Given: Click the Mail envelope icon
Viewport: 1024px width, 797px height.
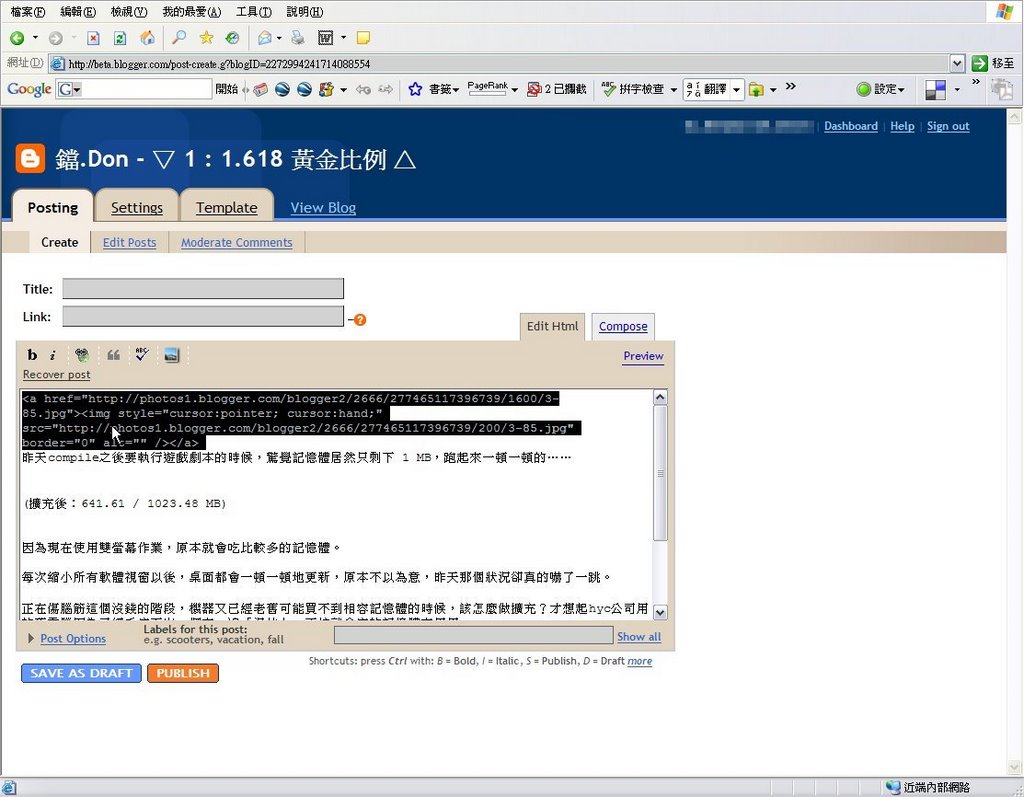Looking at the screenshot, I should tap(264, 38).
